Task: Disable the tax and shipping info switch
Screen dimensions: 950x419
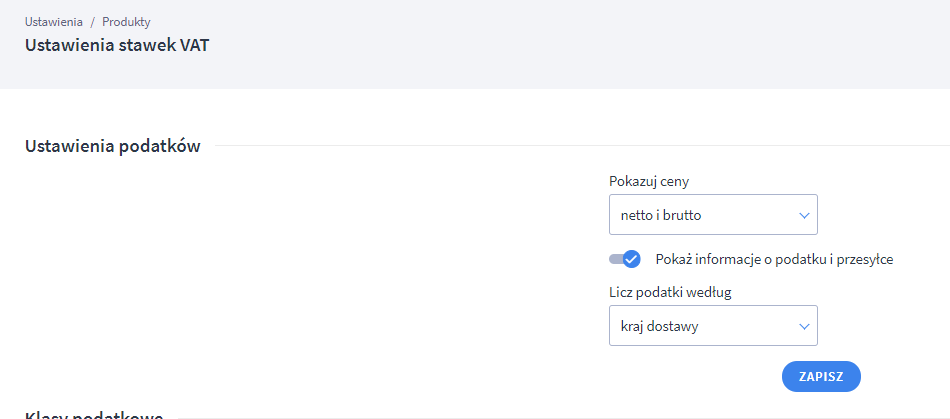Action: tap(625, 259)
